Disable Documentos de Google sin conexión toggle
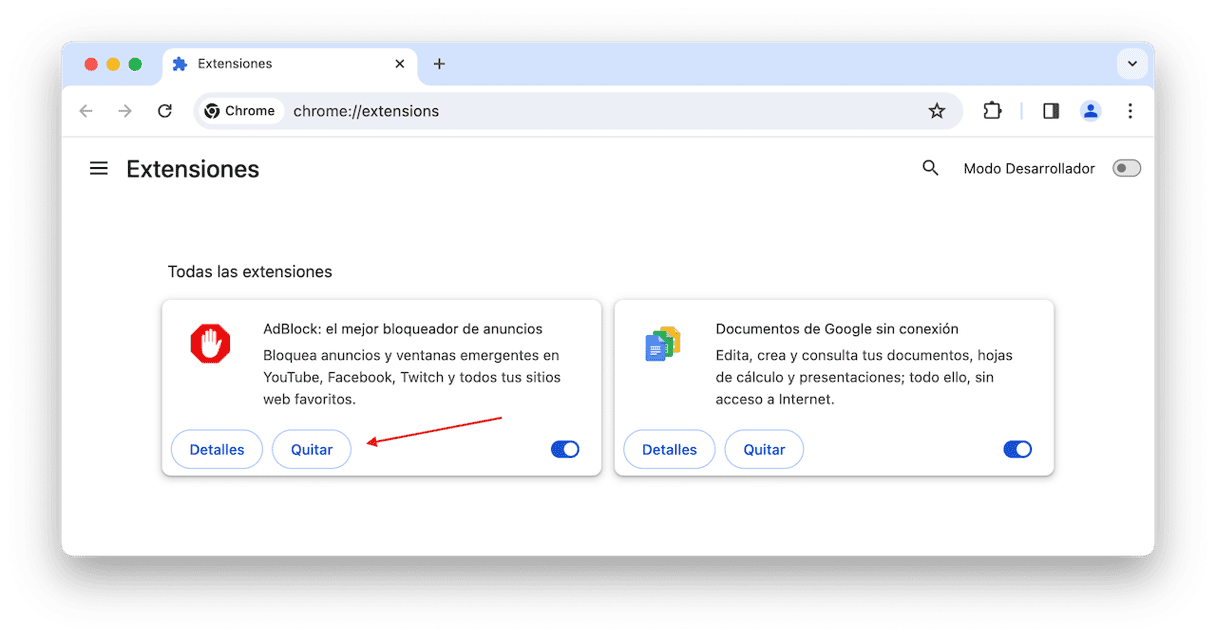The height and width of the screenshot is (637, 1216). point(1017,450)
